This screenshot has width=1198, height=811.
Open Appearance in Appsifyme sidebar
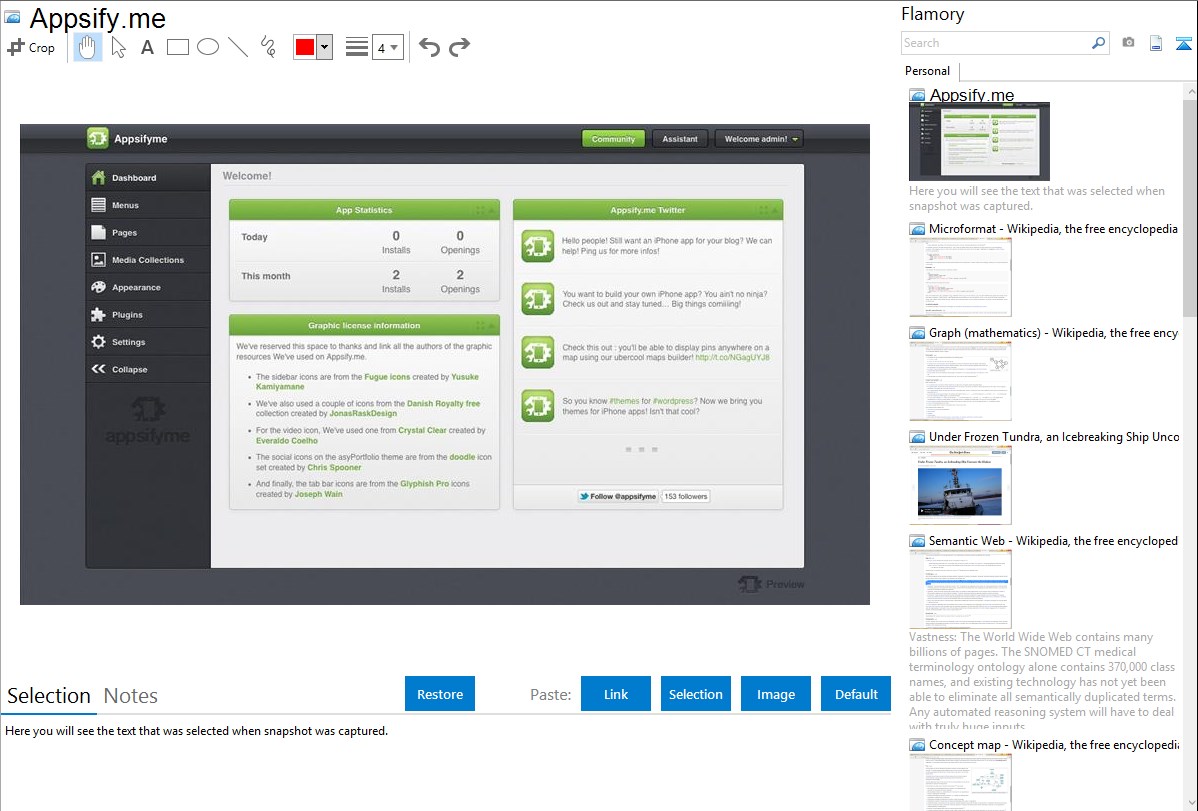point(147,287)
